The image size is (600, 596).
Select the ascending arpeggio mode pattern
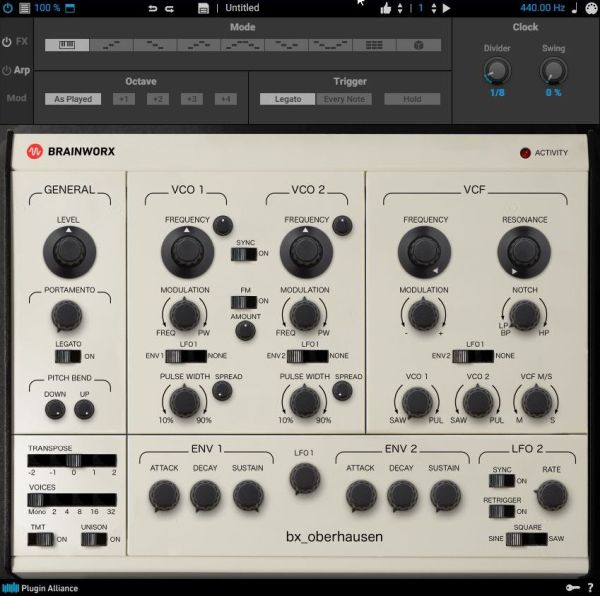111,45
